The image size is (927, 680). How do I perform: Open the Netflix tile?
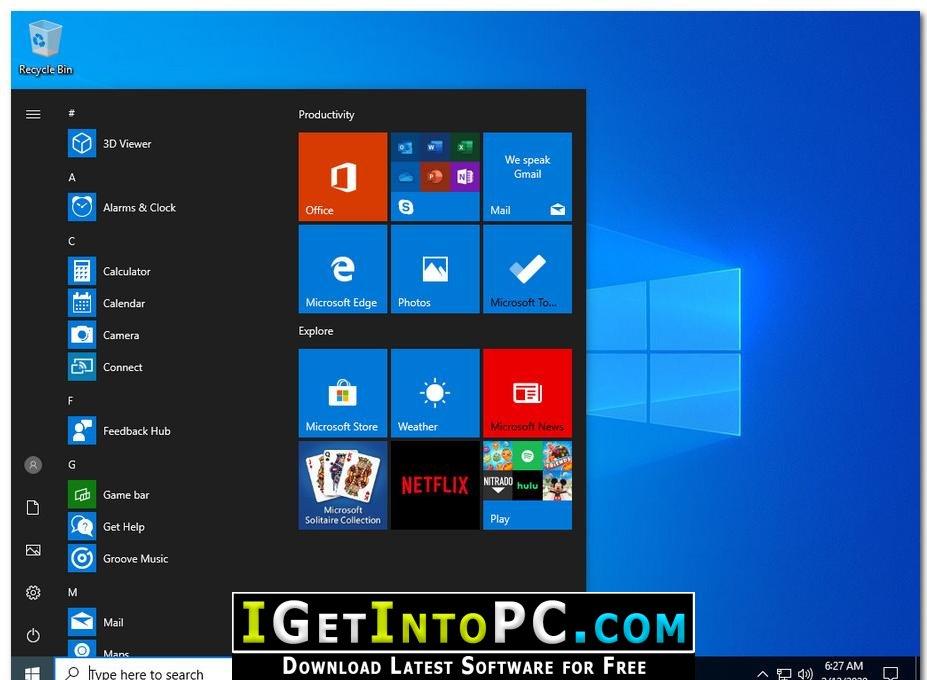pyautogui.click(x=435, y=485)
